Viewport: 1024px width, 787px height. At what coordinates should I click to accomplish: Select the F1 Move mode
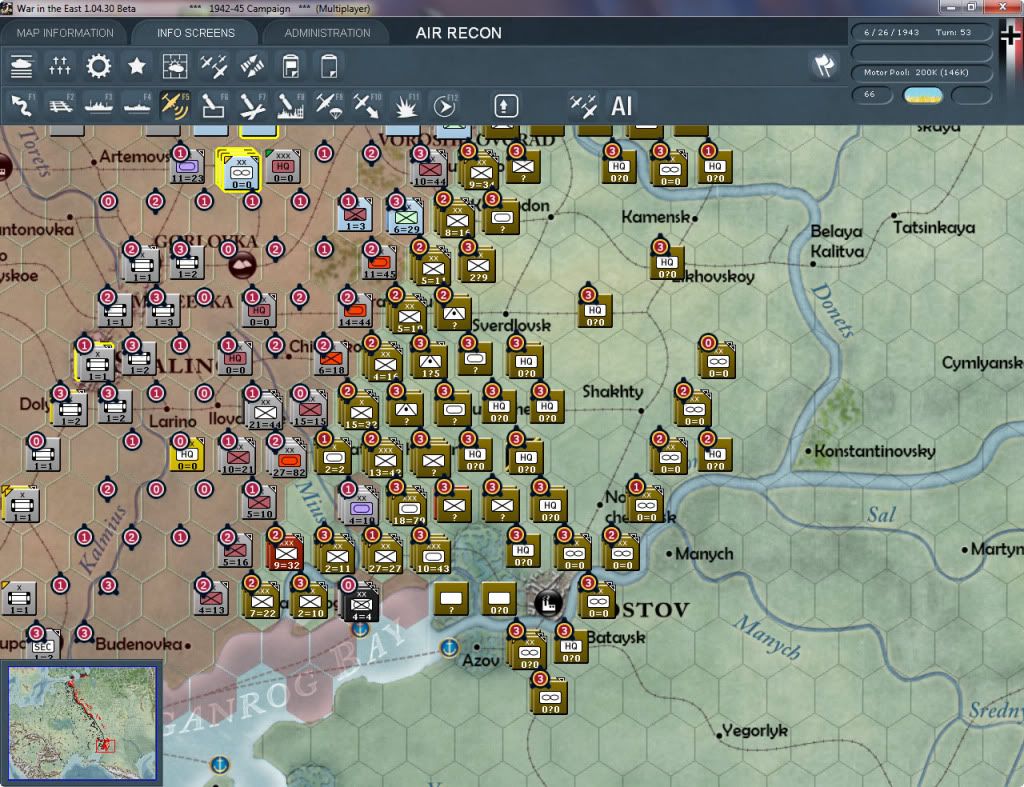pos(22,106)
